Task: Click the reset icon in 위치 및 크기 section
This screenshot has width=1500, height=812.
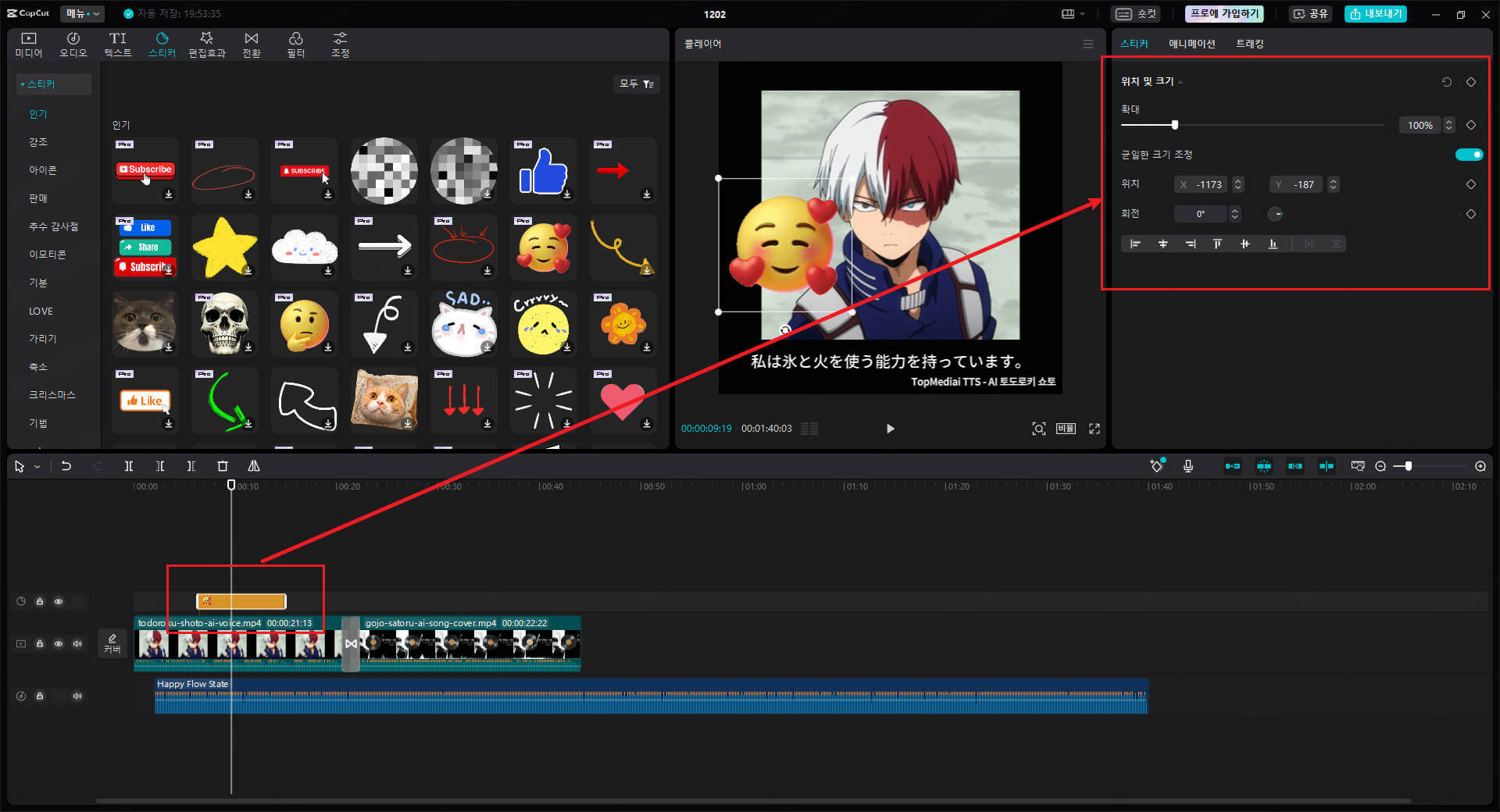Action: (1447, 82)
